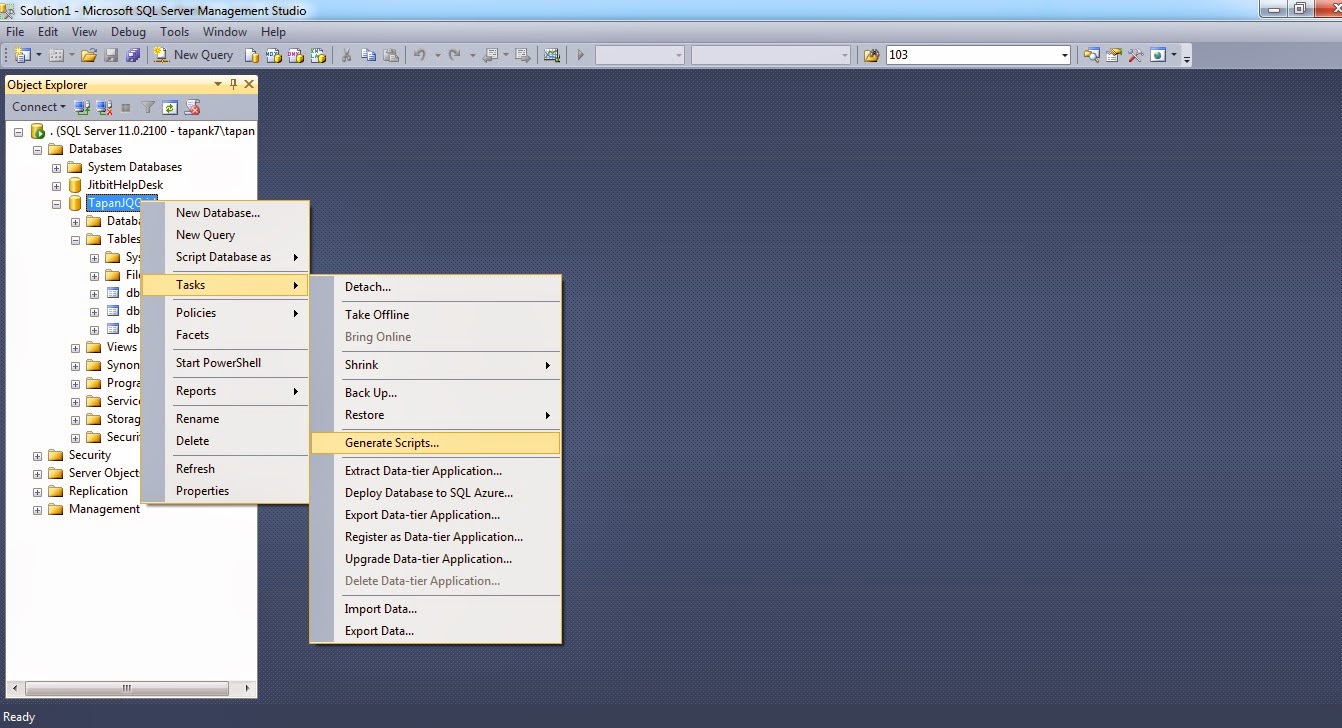The width and height of the screenshot is (1342, 728).
Task: Open the Open File folder icon
Action: [x=88, y=55]
